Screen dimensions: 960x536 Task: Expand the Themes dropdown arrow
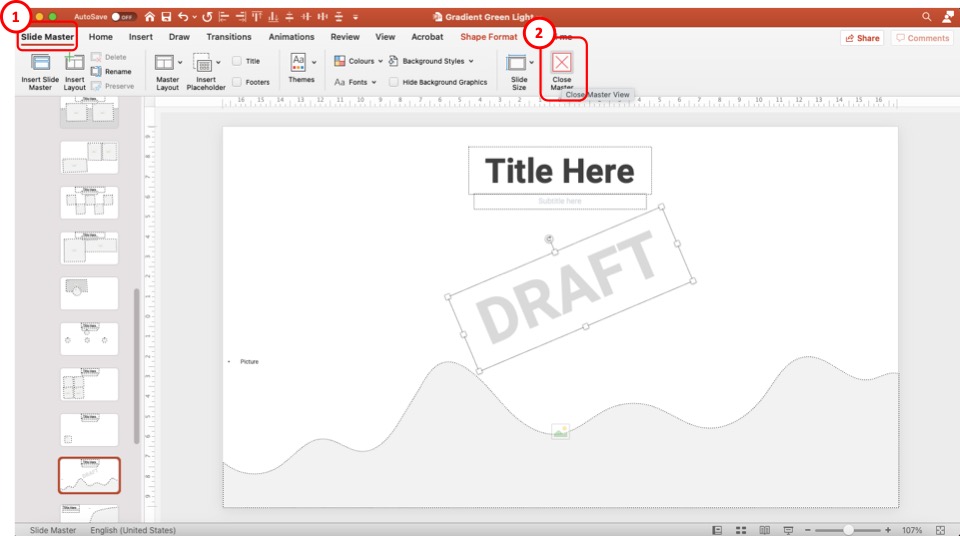tap(314, 62)
